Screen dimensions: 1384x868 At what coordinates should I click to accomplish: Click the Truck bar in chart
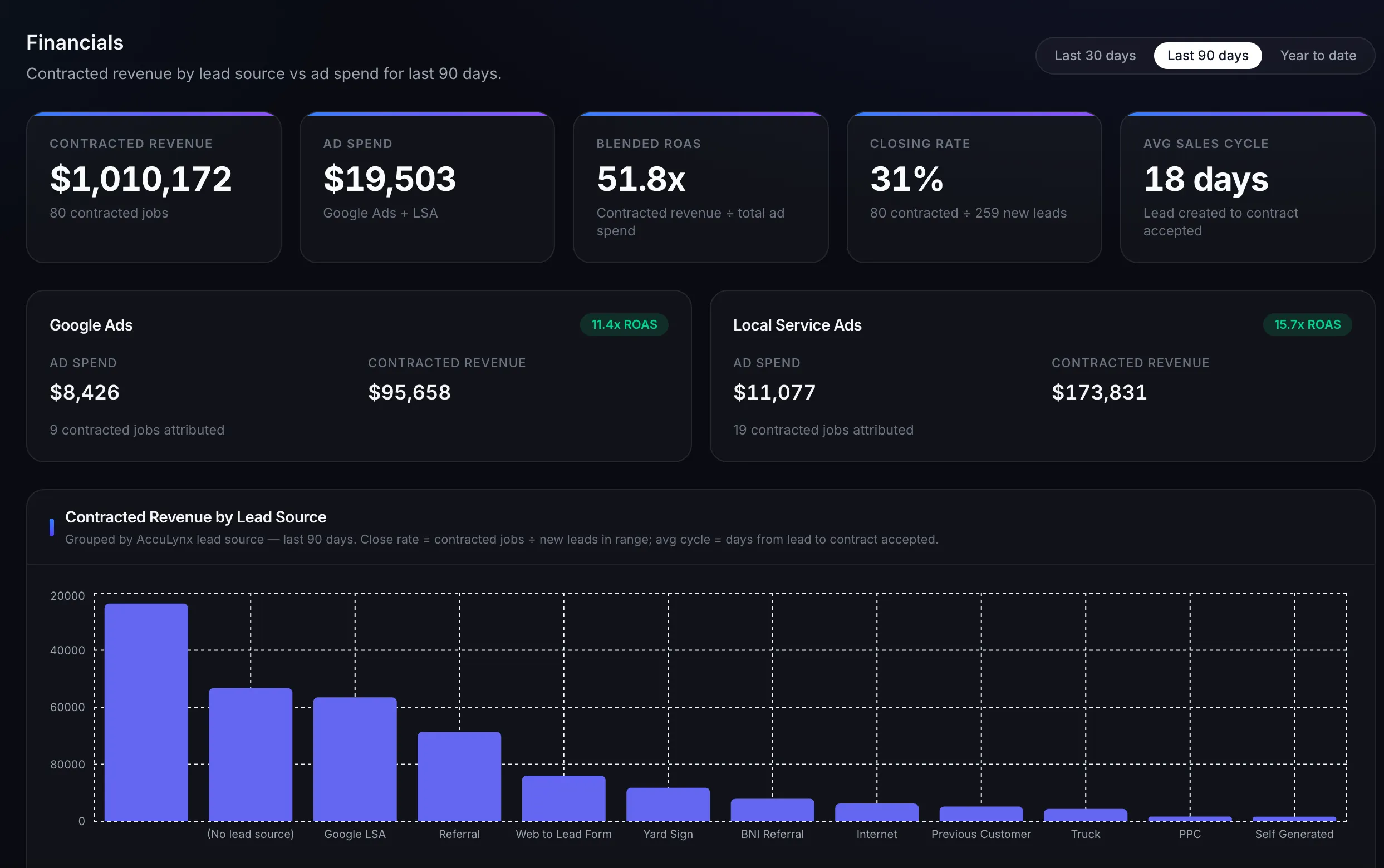pyautogui.click(x=1086, y=815)
